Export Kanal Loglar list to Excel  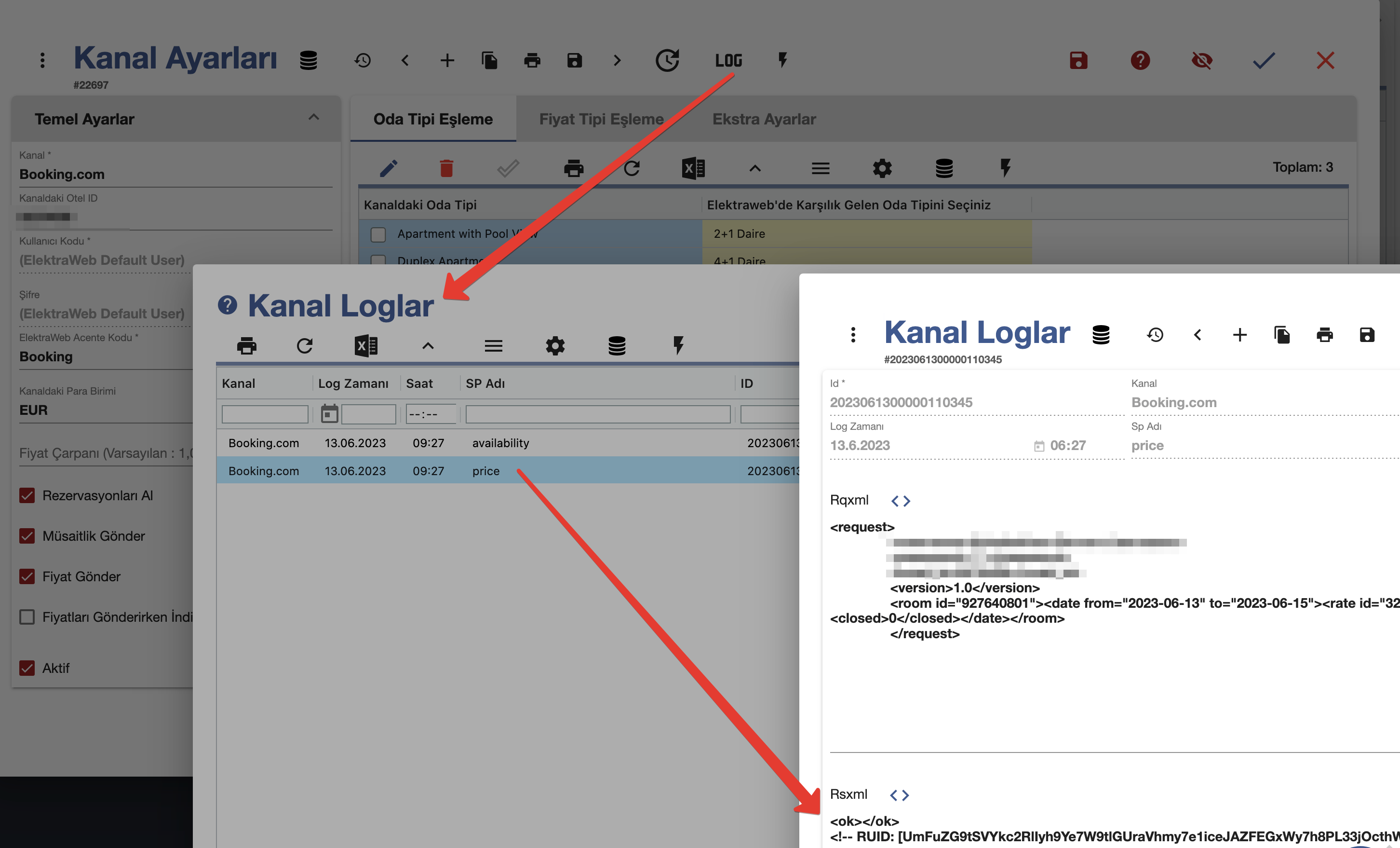click(366, 345)
